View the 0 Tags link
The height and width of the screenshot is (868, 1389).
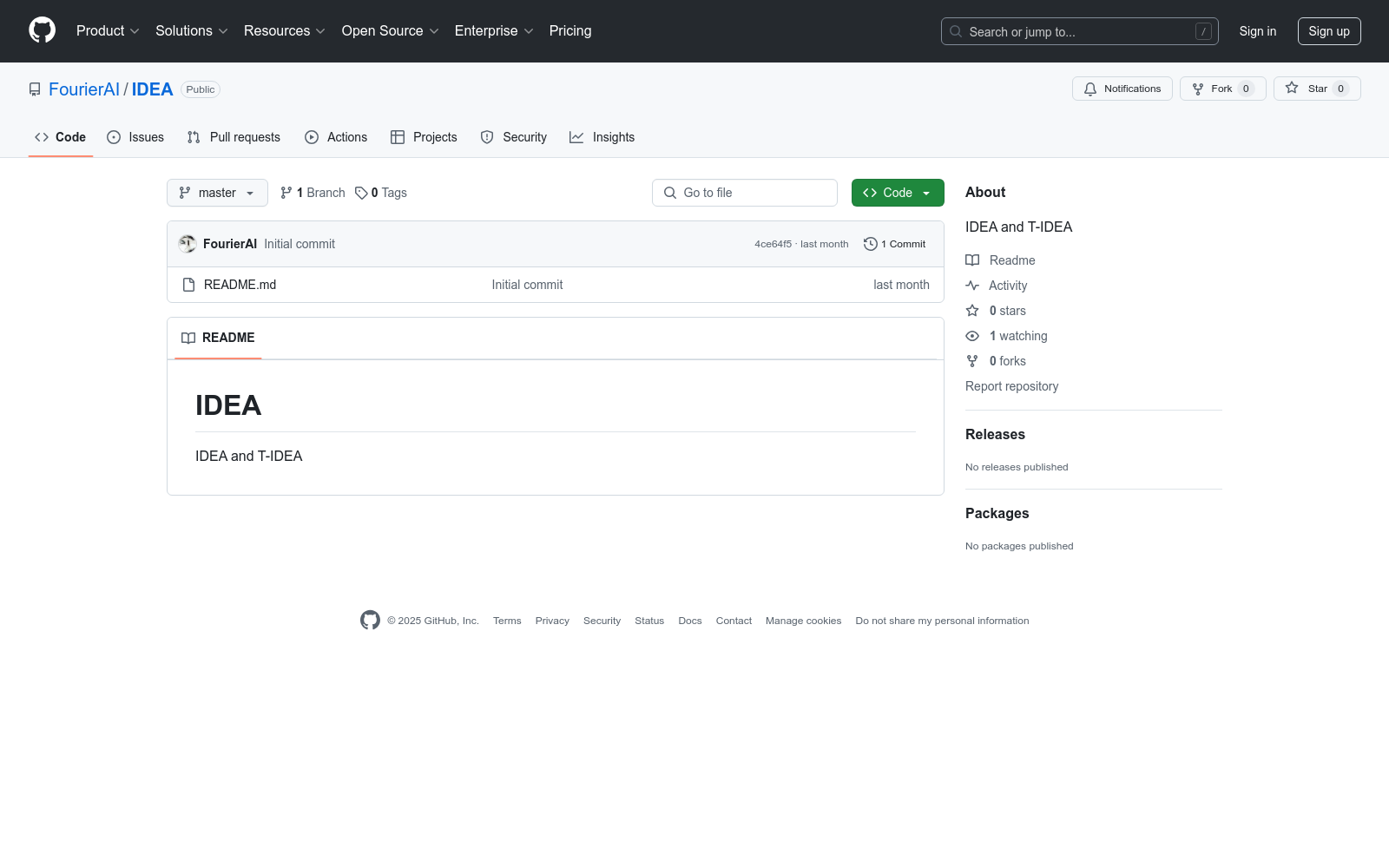(381, 193)
